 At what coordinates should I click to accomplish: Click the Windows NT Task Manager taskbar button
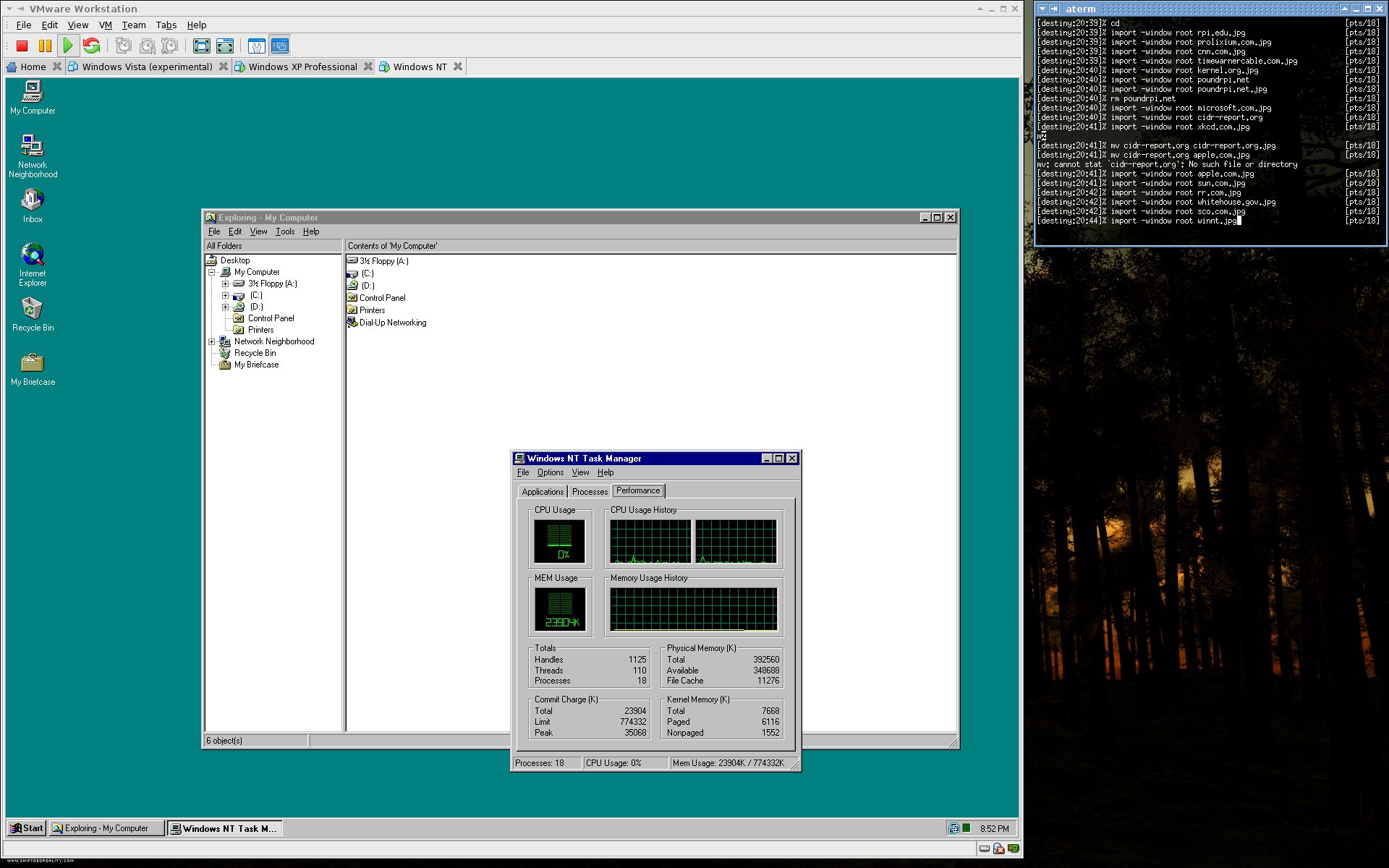pos(225,828)
